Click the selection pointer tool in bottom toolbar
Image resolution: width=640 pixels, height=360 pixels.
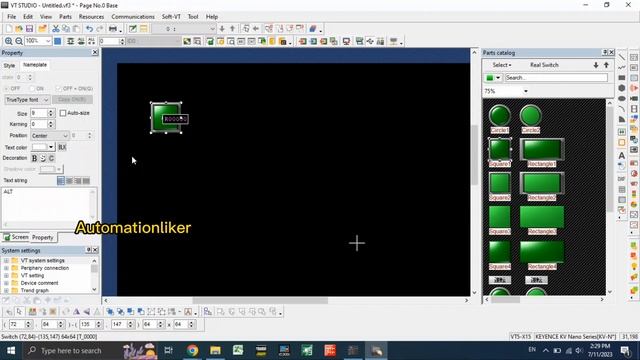point(19,312)
